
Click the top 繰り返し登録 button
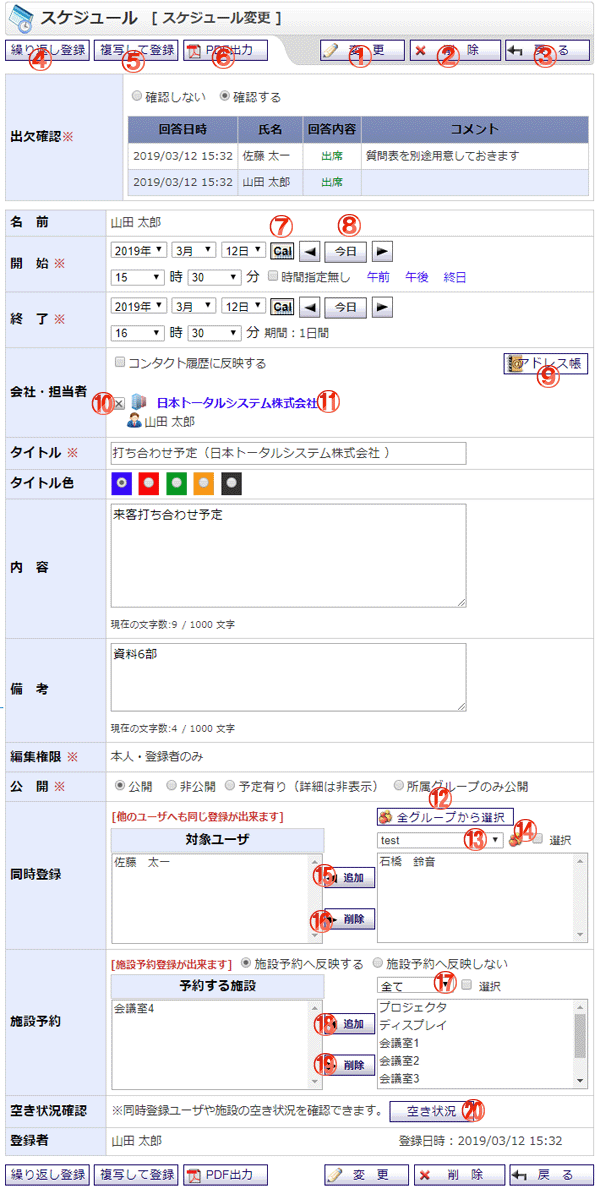(x=47, y=50)
